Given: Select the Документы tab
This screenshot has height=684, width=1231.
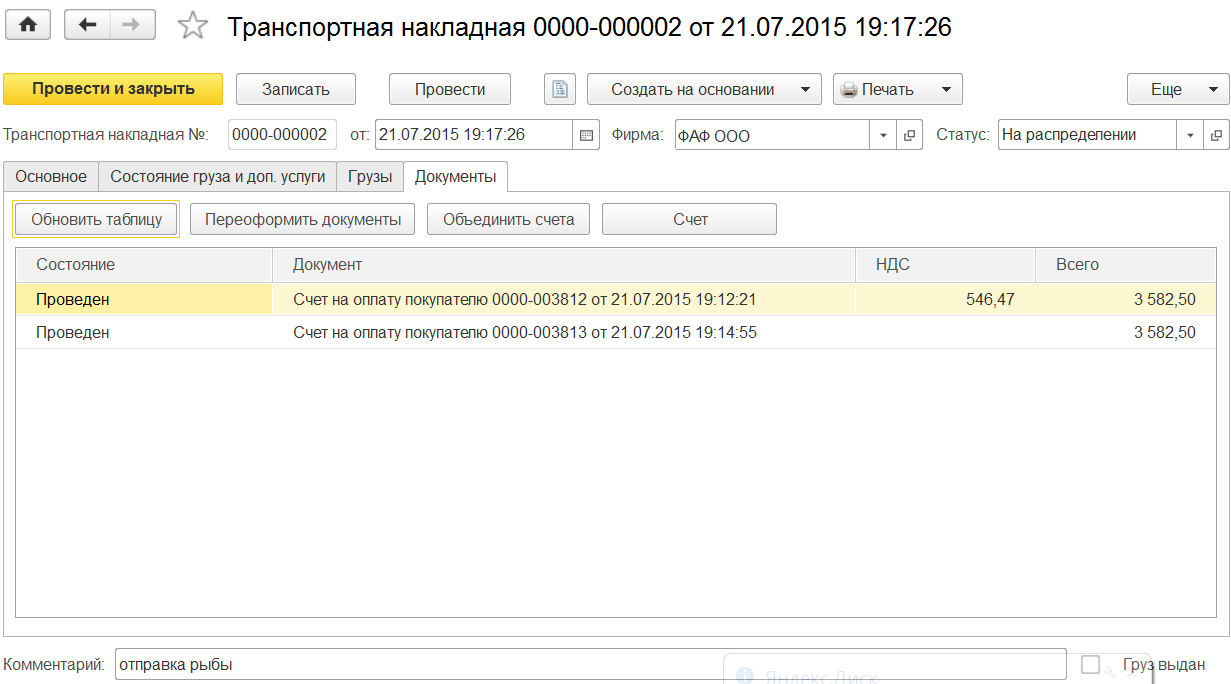Looking at the screenshot, I should pyautogui.click(x=455, y=177).
